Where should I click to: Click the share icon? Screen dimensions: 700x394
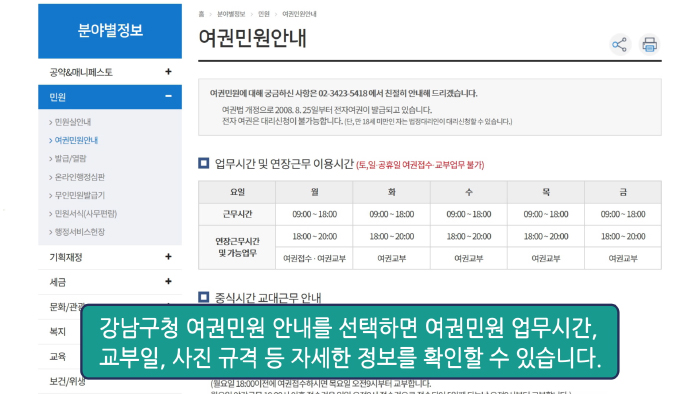coord(620,45)
